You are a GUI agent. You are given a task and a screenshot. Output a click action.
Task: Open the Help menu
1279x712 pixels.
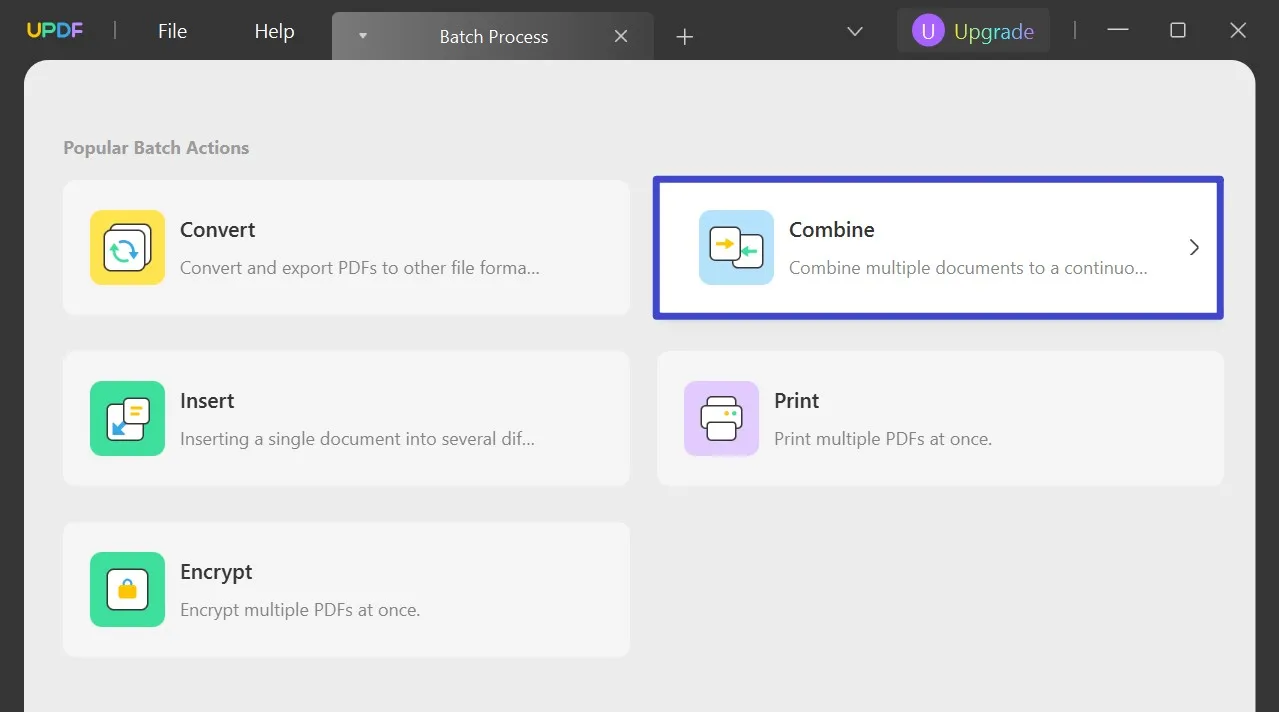(274, 31)
